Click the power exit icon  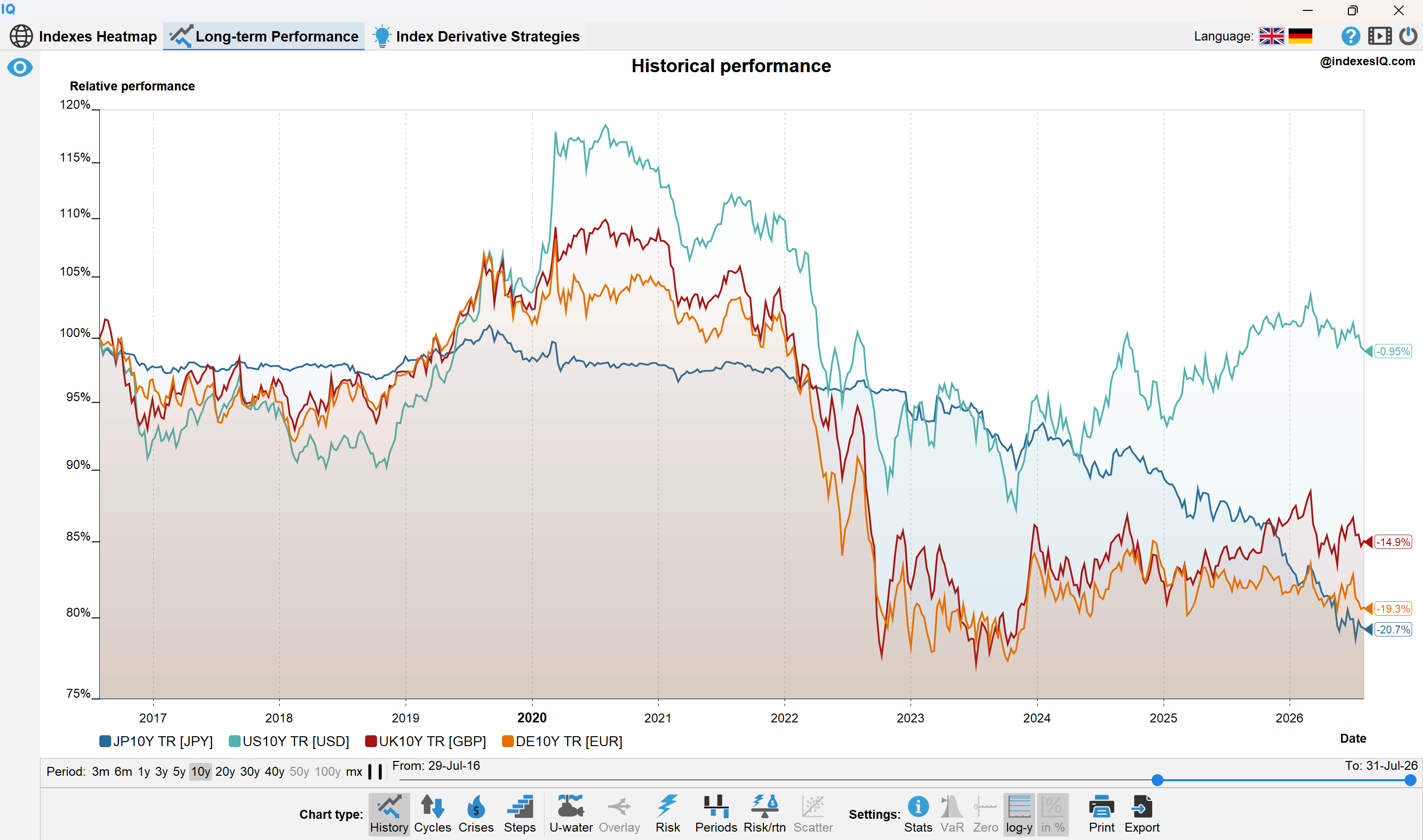point(1408,36)
